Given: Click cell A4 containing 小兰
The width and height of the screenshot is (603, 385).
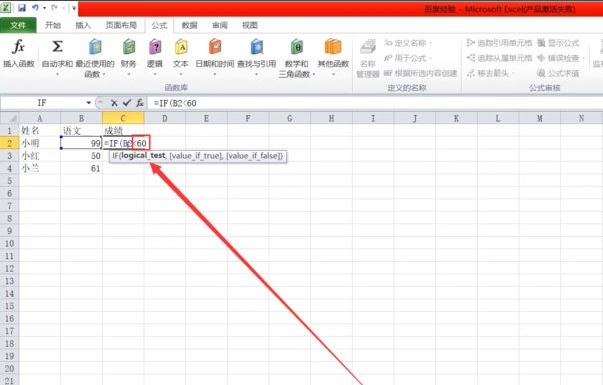Looking at the screenshot, I should (x=40, y=168).
